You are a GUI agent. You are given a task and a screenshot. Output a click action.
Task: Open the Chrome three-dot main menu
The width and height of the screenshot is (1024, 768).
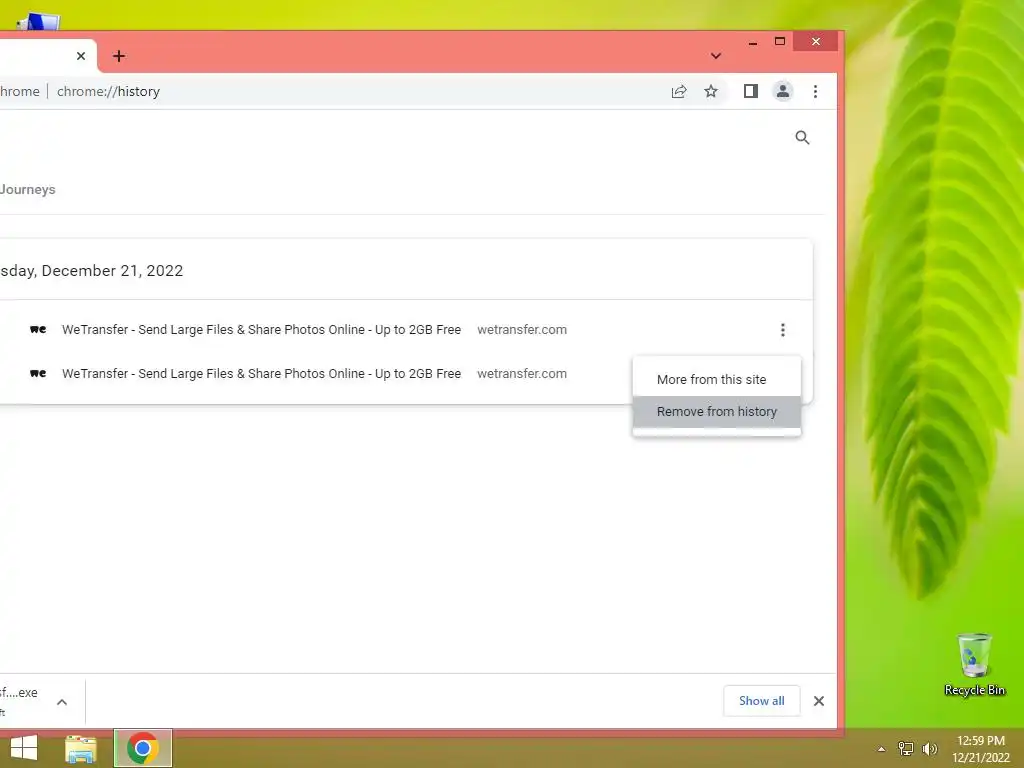tap(815, 91)
